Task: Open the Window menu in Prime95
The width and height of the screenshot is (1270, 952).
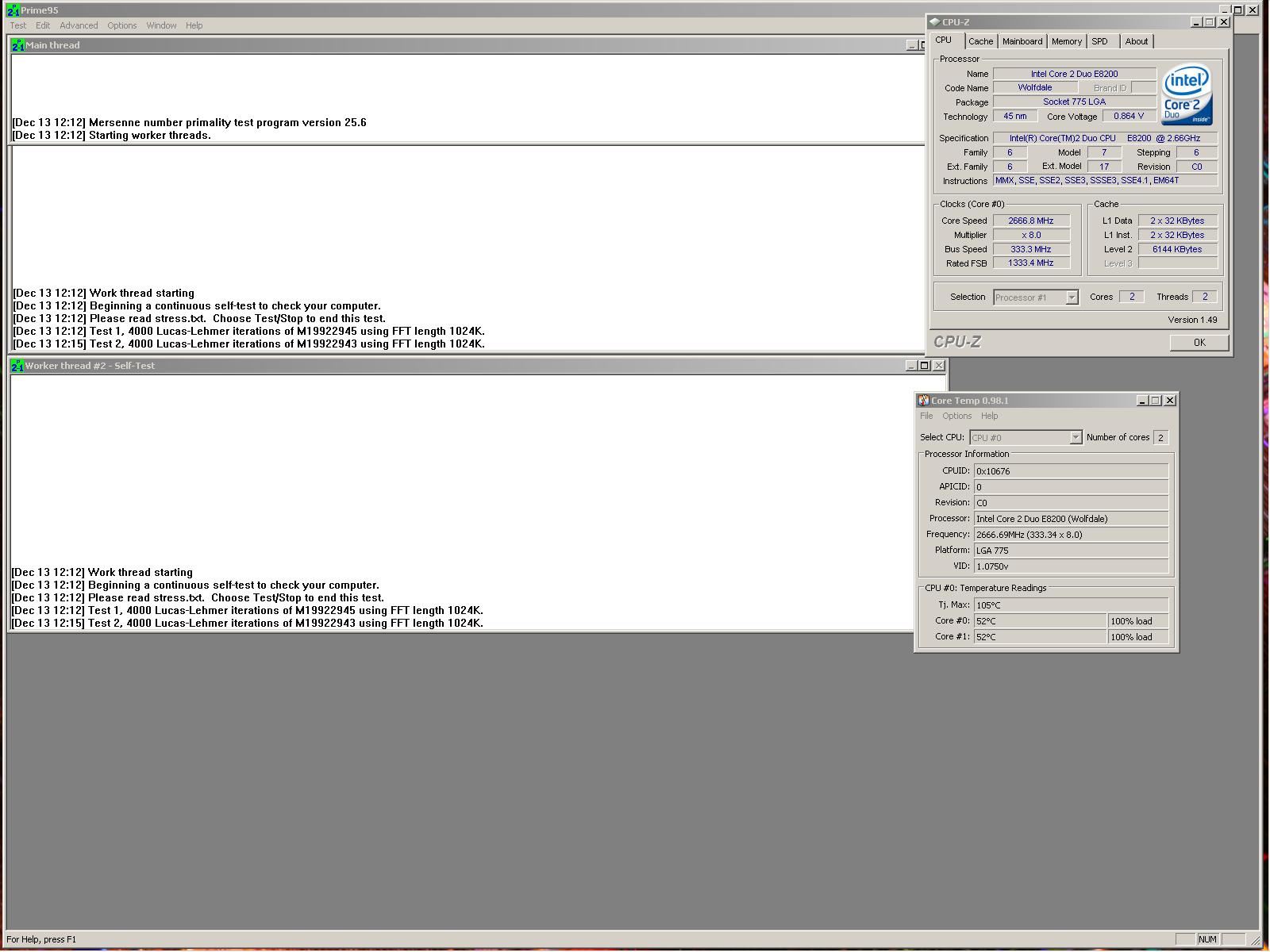Action: click(161, 25)
